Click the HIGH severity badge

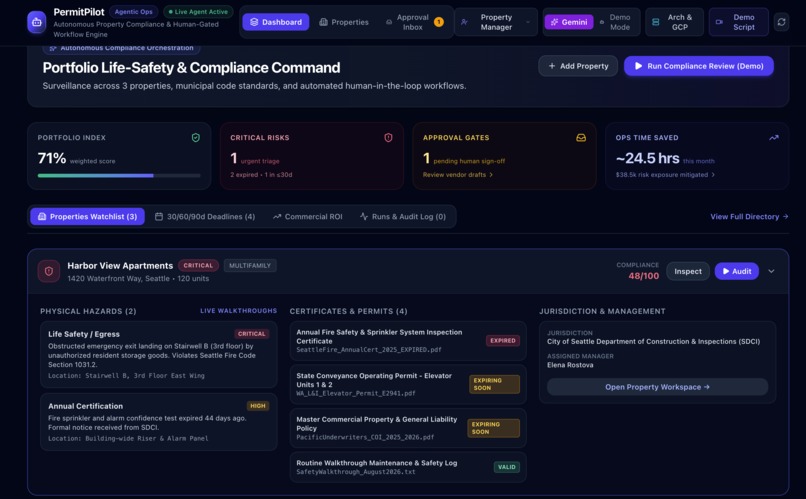coord(258,406)
